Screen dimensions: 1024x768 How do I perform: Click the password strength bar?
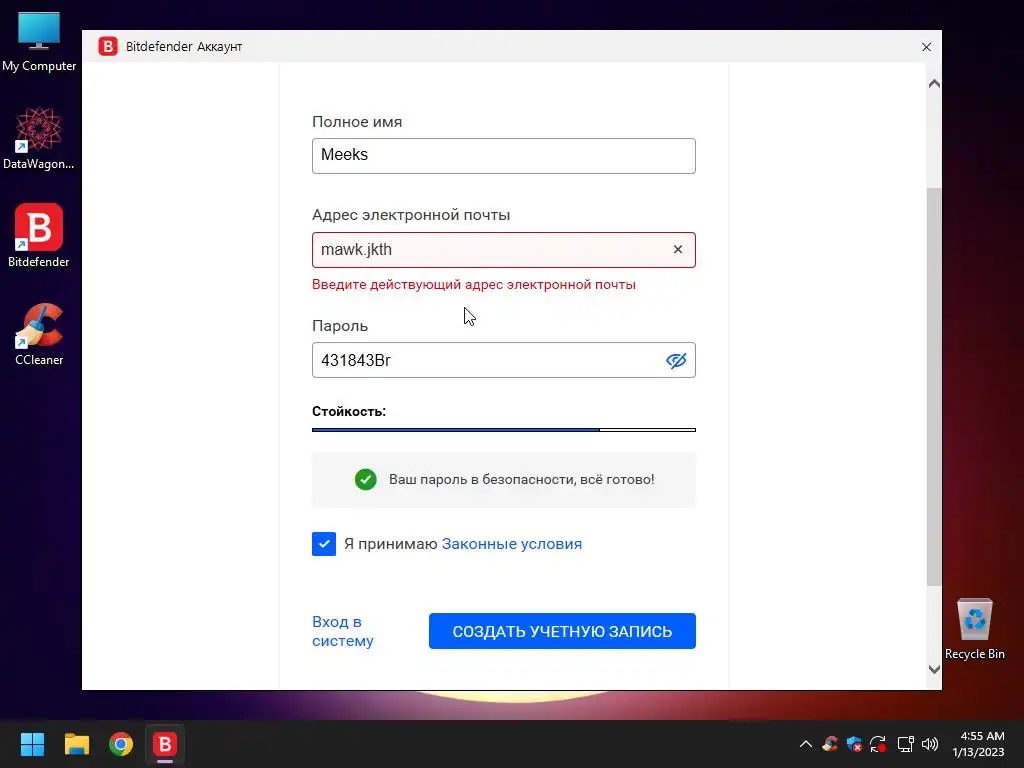(504, 430)
